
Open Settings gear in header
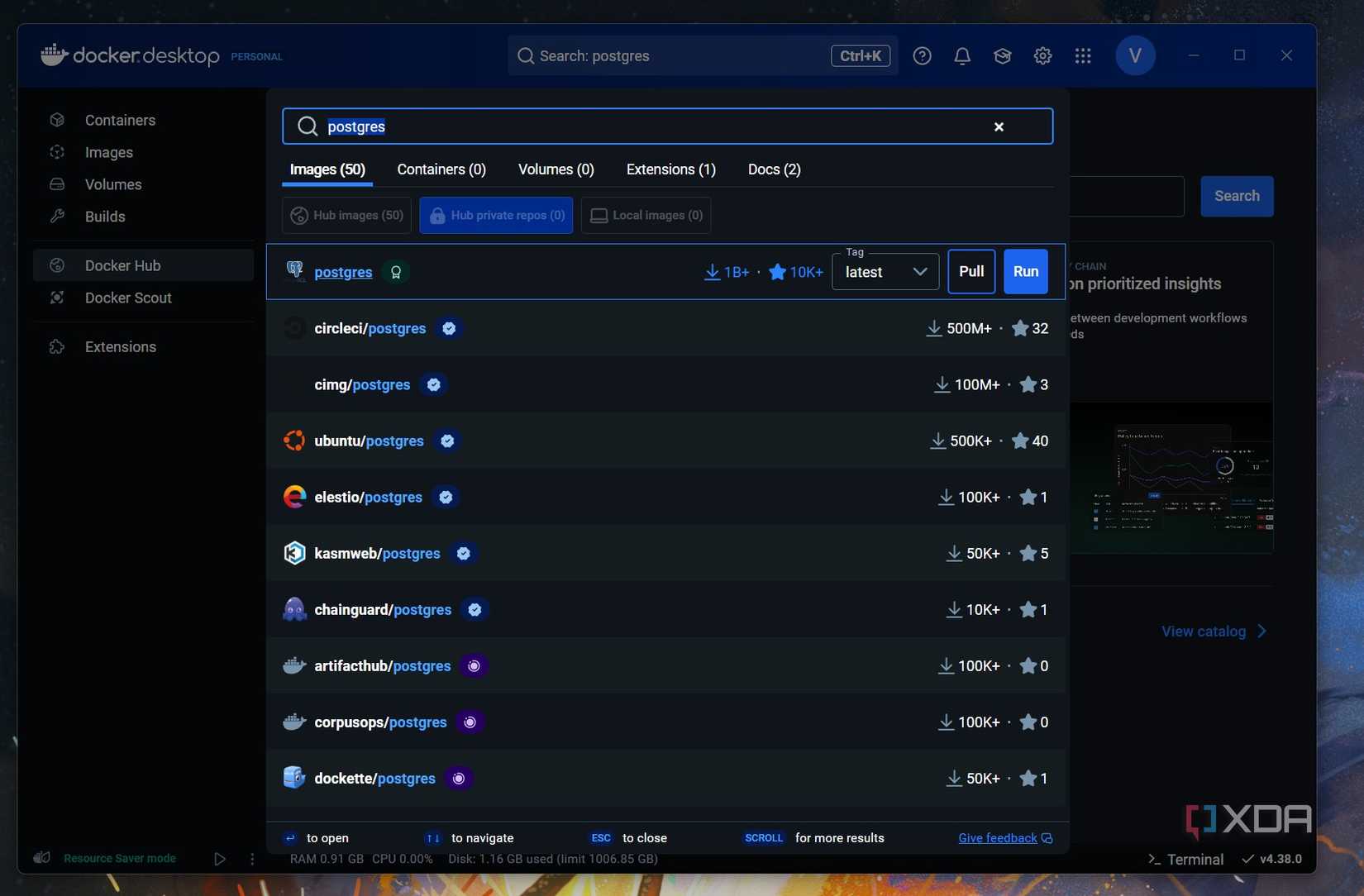(x=1042, y=56)
